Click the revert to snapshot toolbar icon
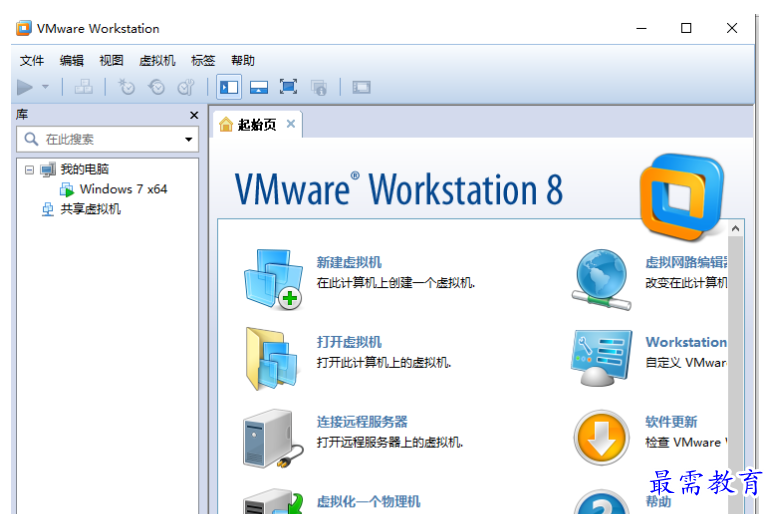771x514 pixels. [x=157, y=88]
